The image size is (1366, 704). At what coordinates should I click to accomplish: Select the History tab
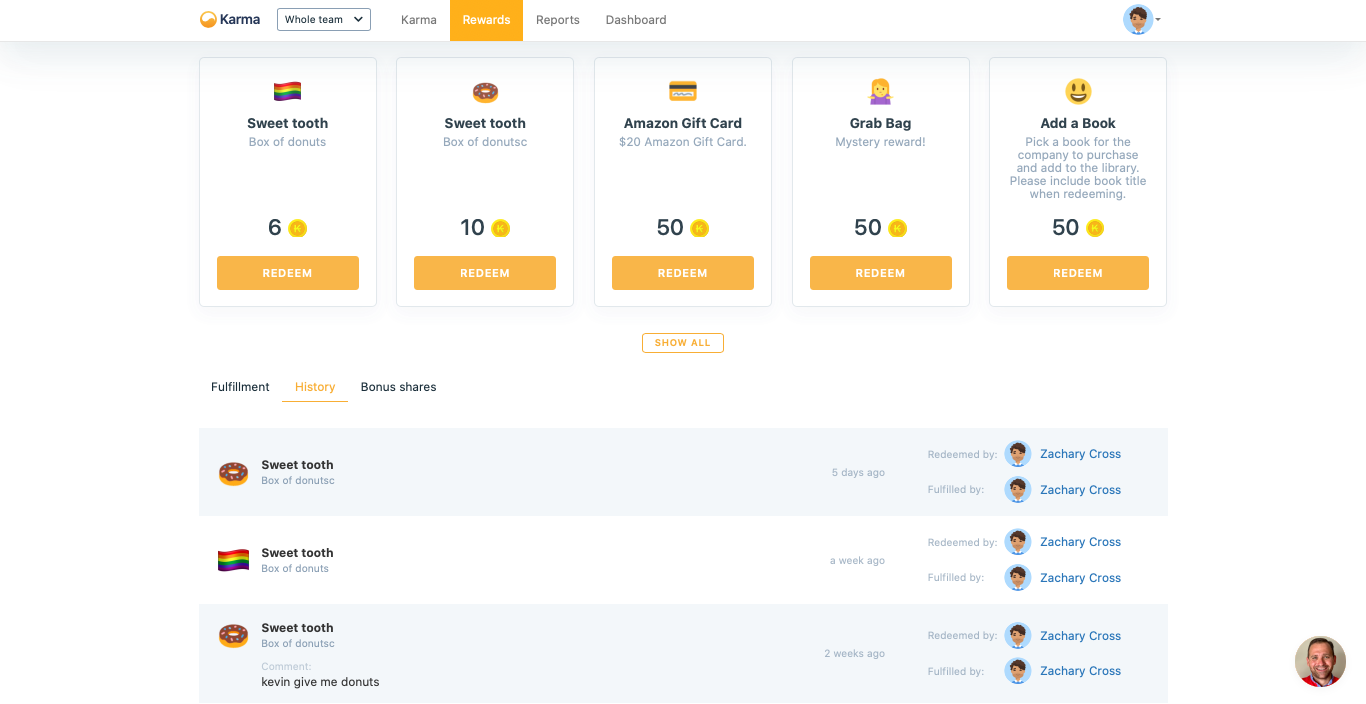[x=315, y=387]
